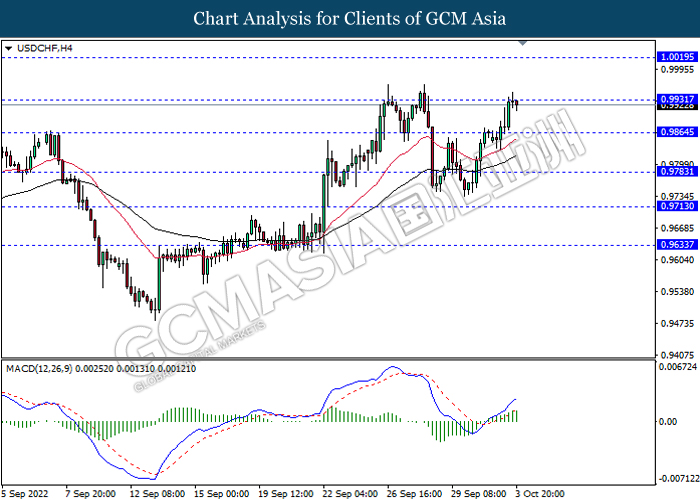Screen dimensions: 700x500
Task: Click the MACD 0.006724 scale value
Action: 678,367
